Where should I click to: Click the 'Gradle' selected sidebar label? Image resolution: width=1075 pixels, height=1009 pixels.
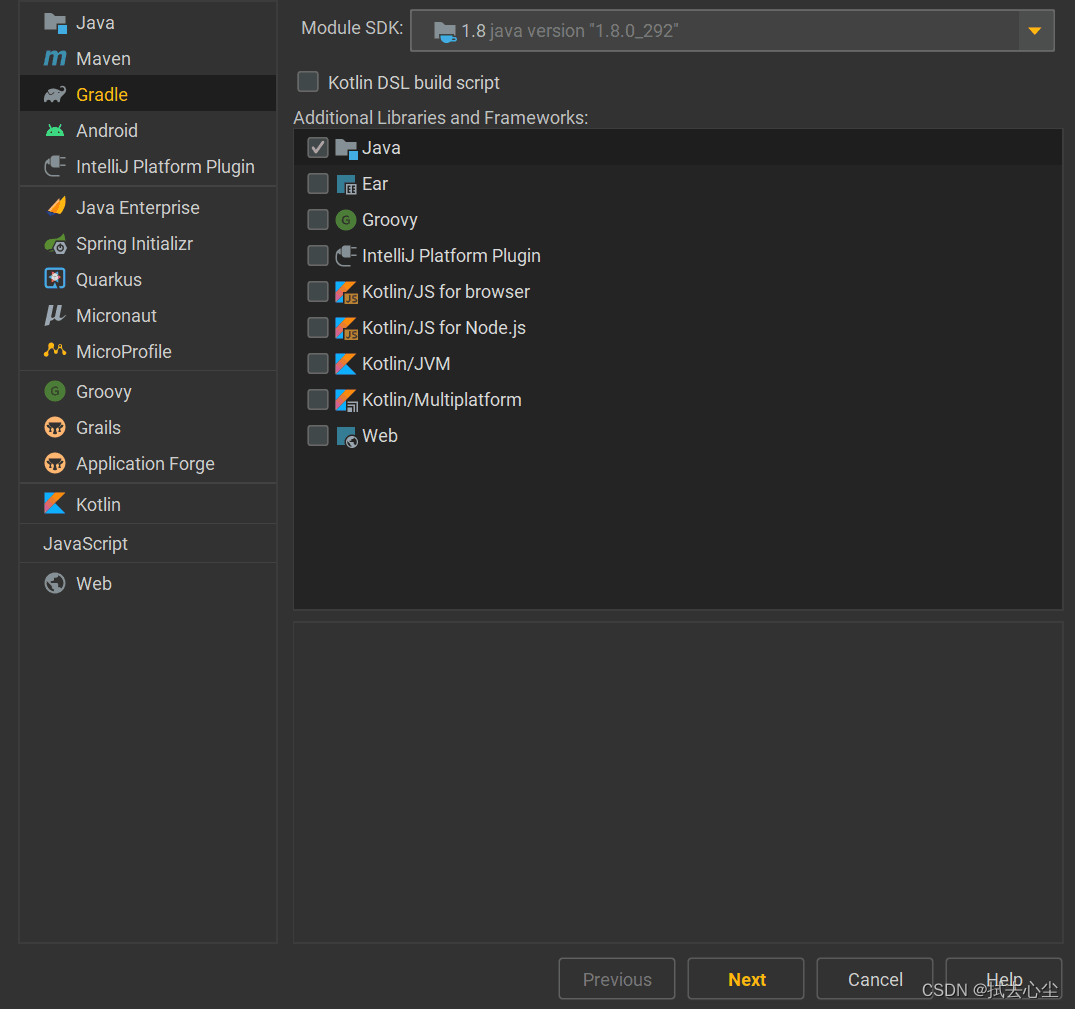102,95
